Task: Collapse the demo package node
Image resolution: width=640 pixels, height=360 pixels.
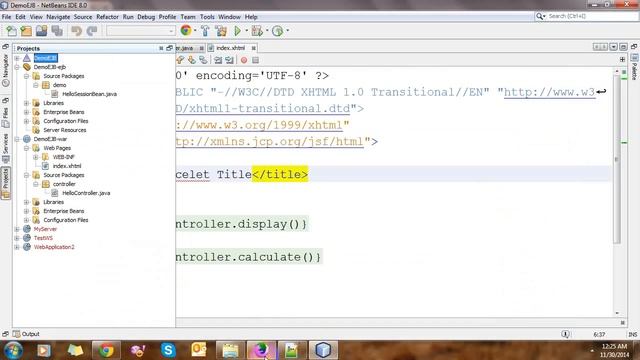Action: [36, 85]
